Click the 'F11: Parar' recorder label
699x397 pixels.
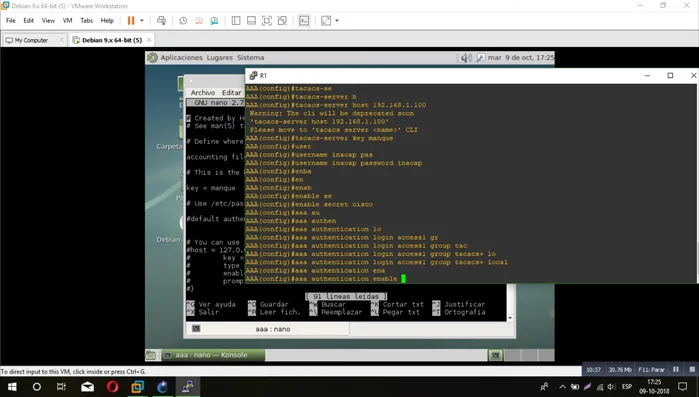tap(651, 369)
